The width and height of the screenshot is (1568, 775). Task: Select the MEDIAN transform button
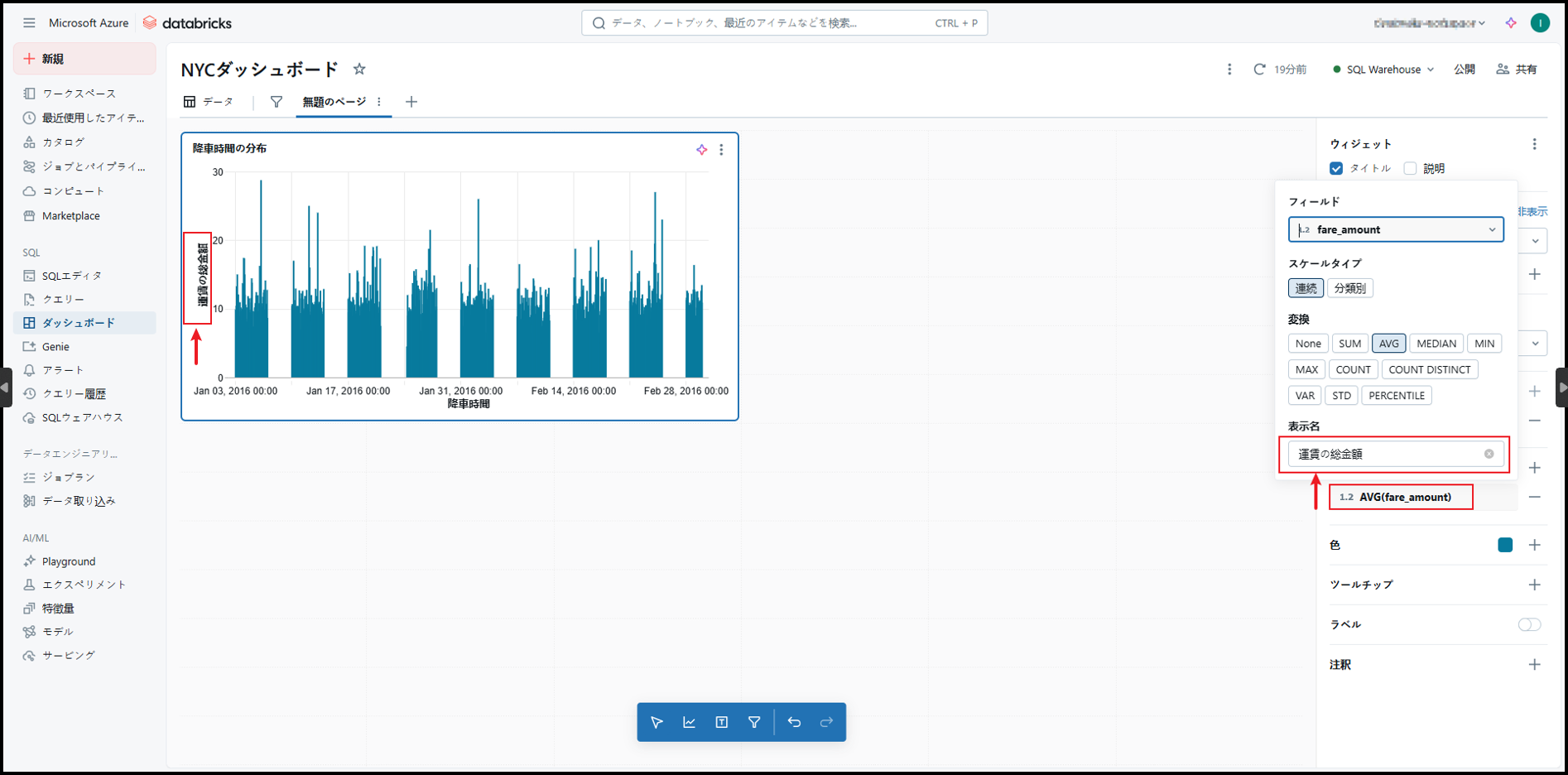(1436, 344)
